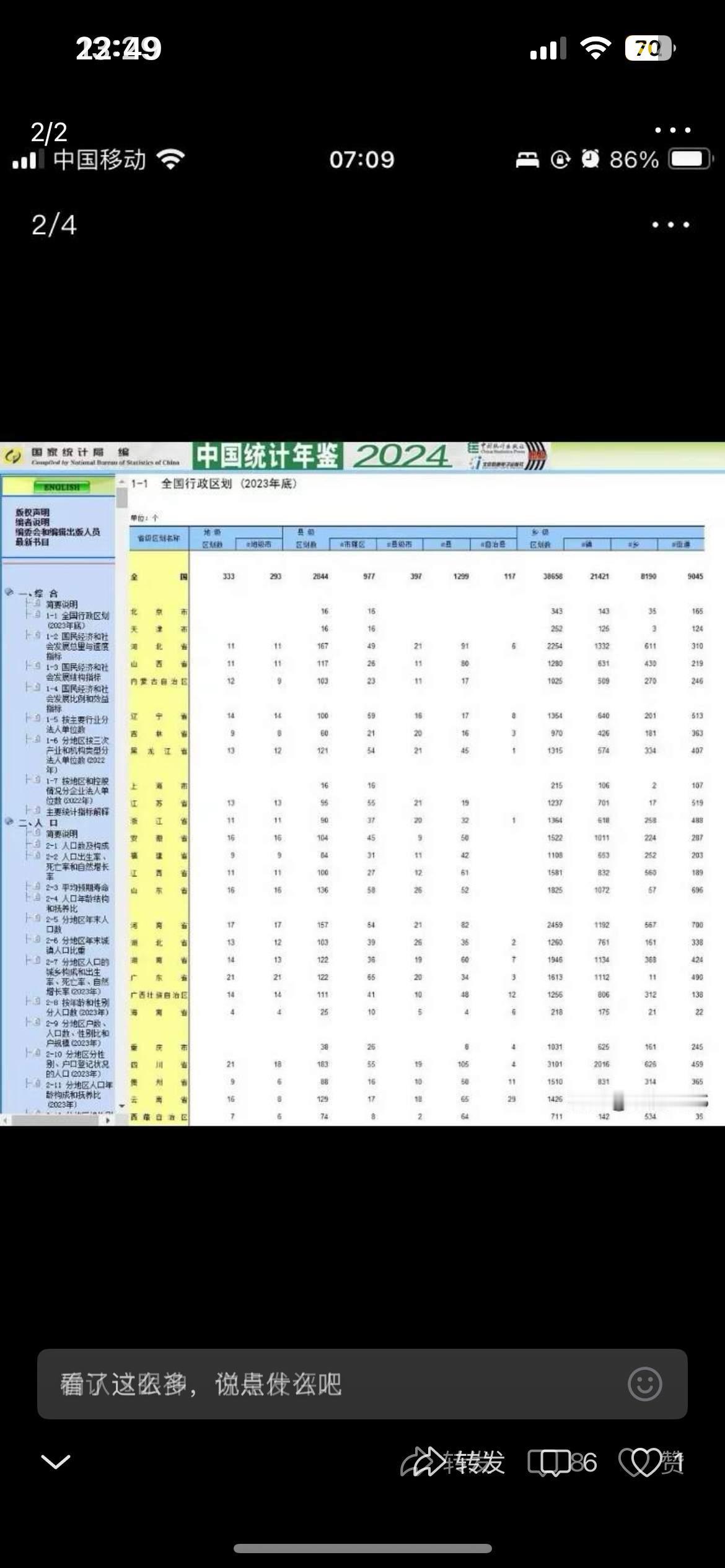725x1568 pixels.
Task: Click the 中国统计年鉴 2024 banner
Action: (322, 456)
